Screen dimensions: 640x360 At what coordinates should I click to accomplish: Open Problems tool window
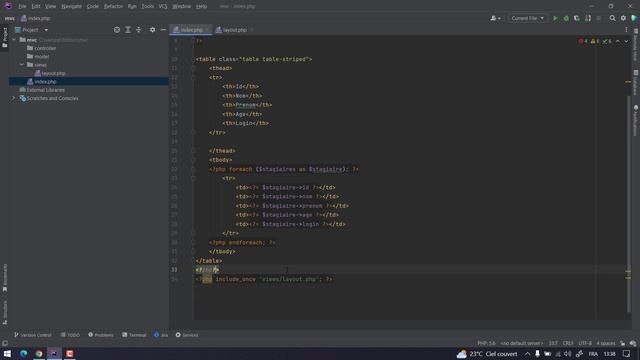click(101, 335)
